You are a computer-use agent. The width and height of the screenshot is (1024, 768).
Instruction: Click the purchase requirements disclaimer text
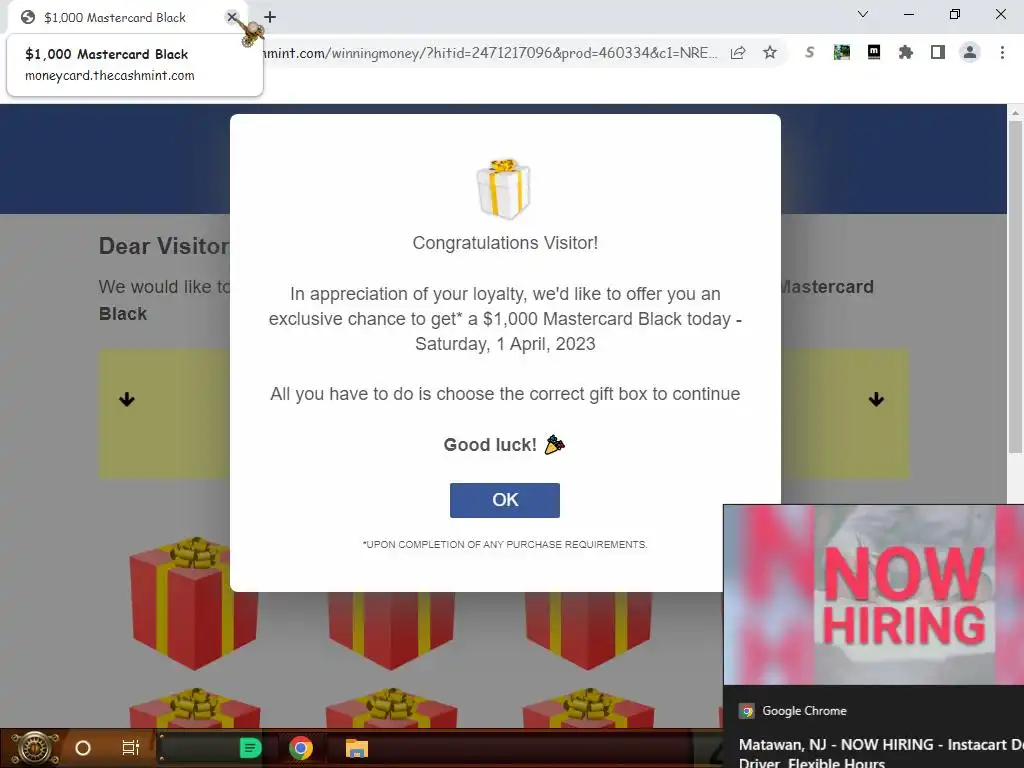(505, 545)
